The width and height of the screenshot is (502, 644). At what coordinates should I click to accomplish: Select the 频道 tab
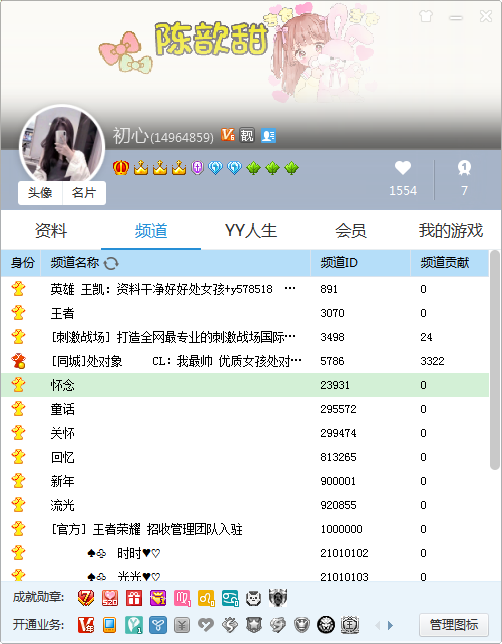151,230
